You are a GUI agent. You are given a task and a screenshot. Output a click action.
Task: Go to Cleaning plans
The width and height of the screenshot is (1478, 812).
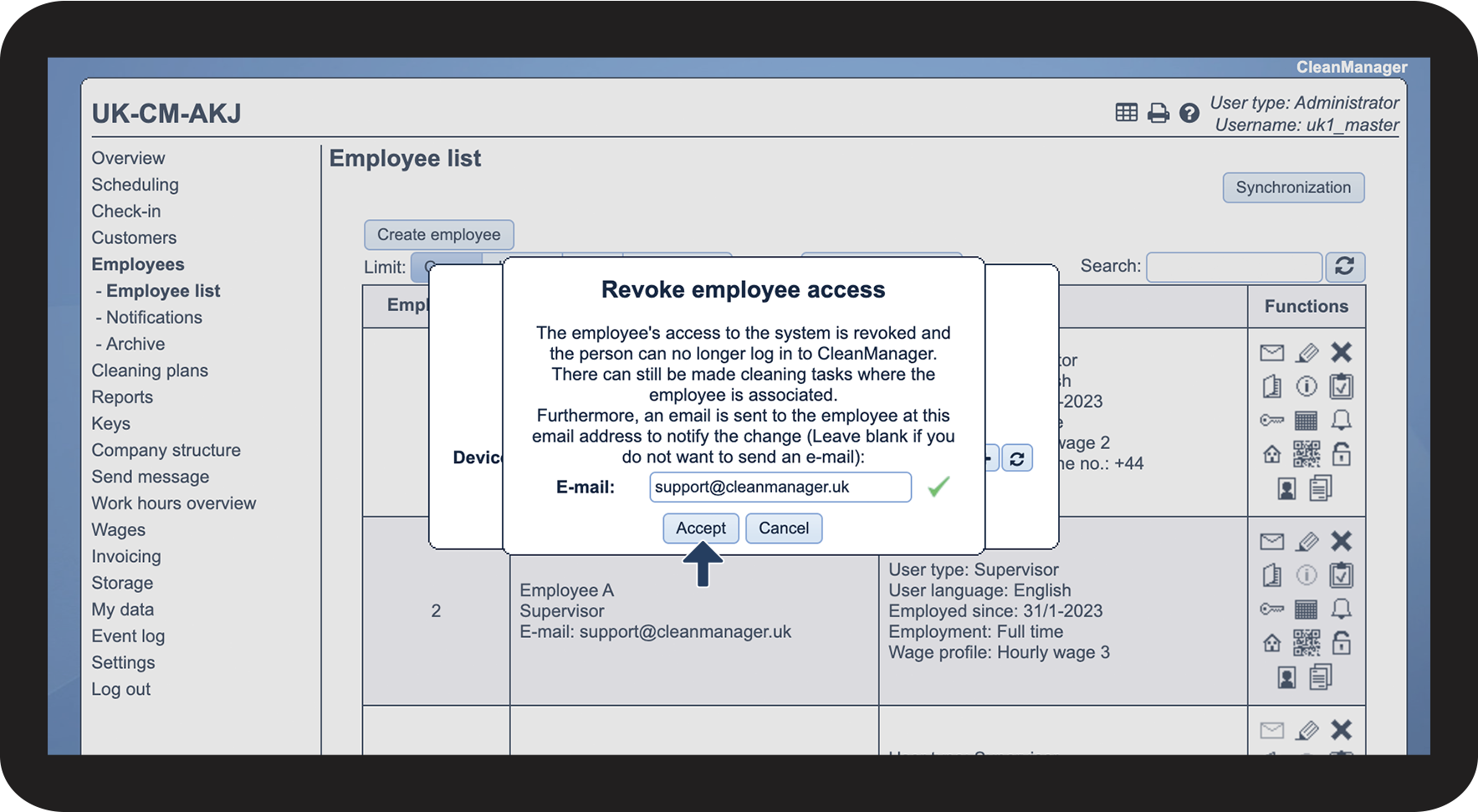pyautogui.click(x=150, y=370)
